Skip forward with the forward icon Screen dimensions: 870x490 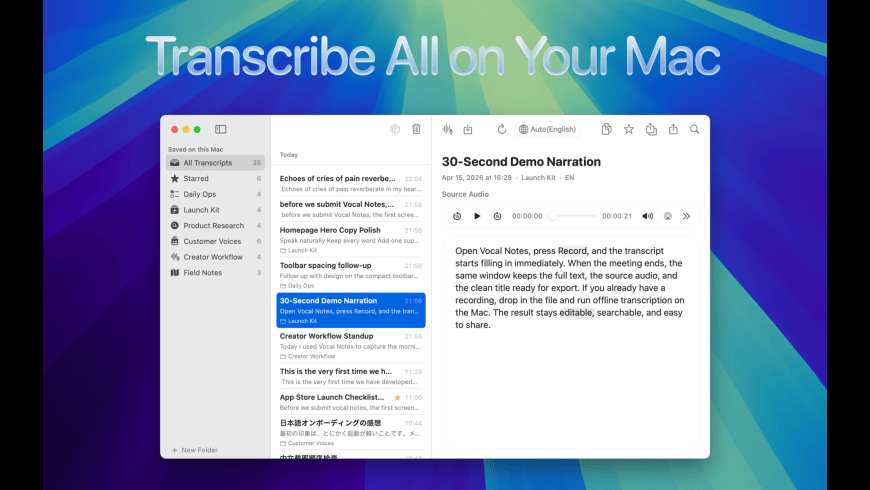point(497,216)
